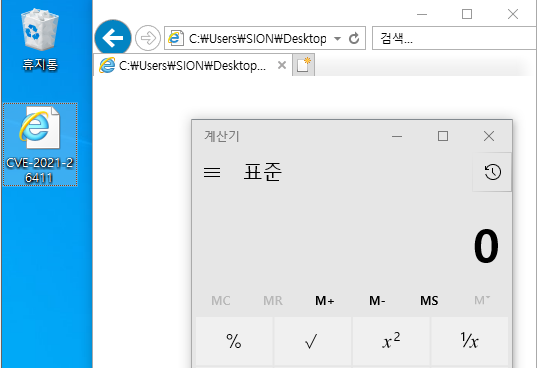537x368 pixels.
Task: Open the memory list M dropdown
Action: point(482,301)
